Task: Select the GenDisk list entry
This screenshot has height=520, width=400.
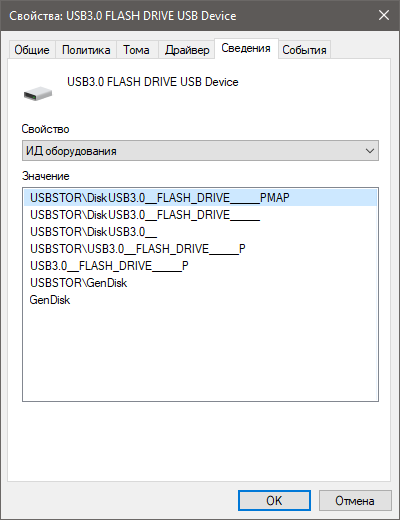Action: tap(50, 300)
